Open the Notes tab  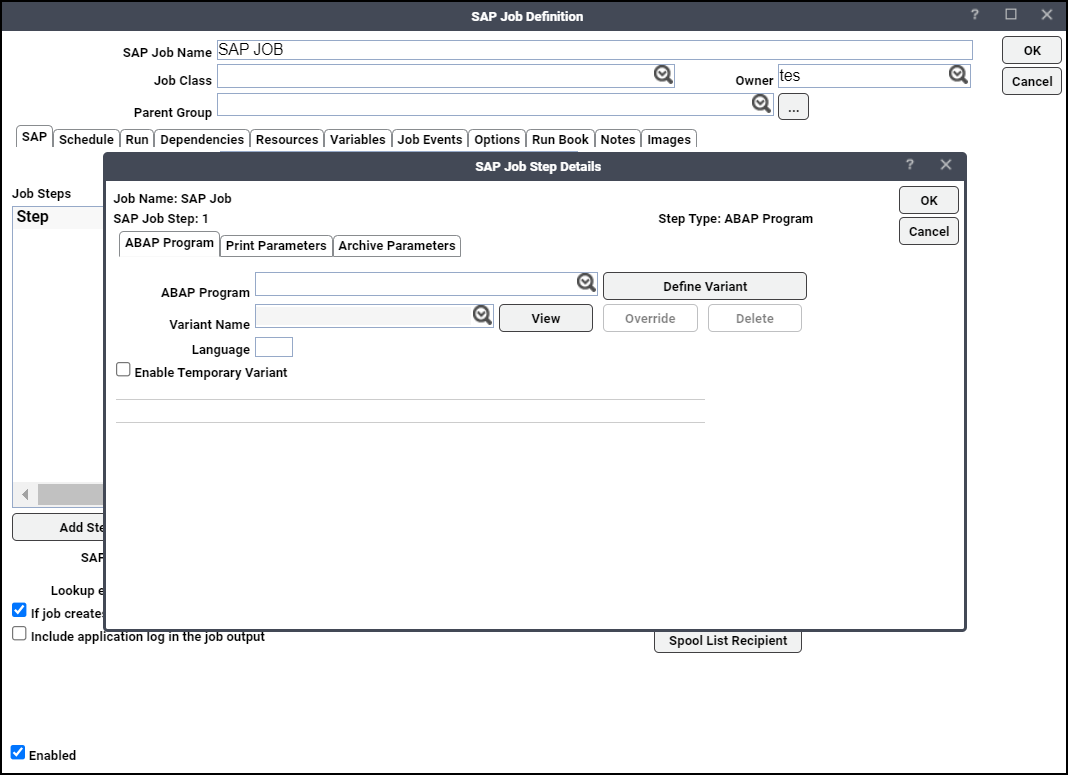pos(618,139)
